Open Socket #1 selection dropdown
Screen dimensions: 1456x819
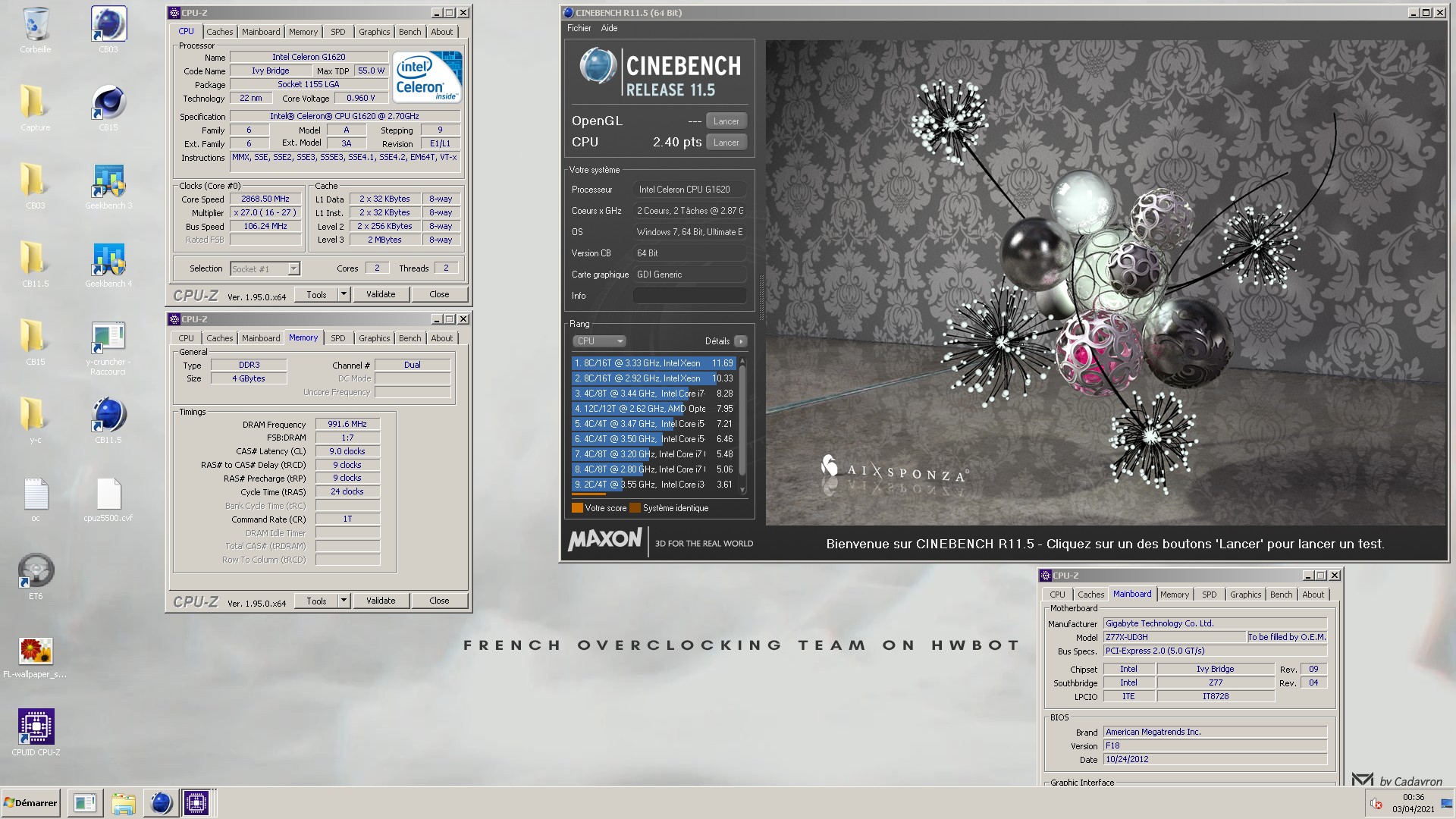[293, 268]
